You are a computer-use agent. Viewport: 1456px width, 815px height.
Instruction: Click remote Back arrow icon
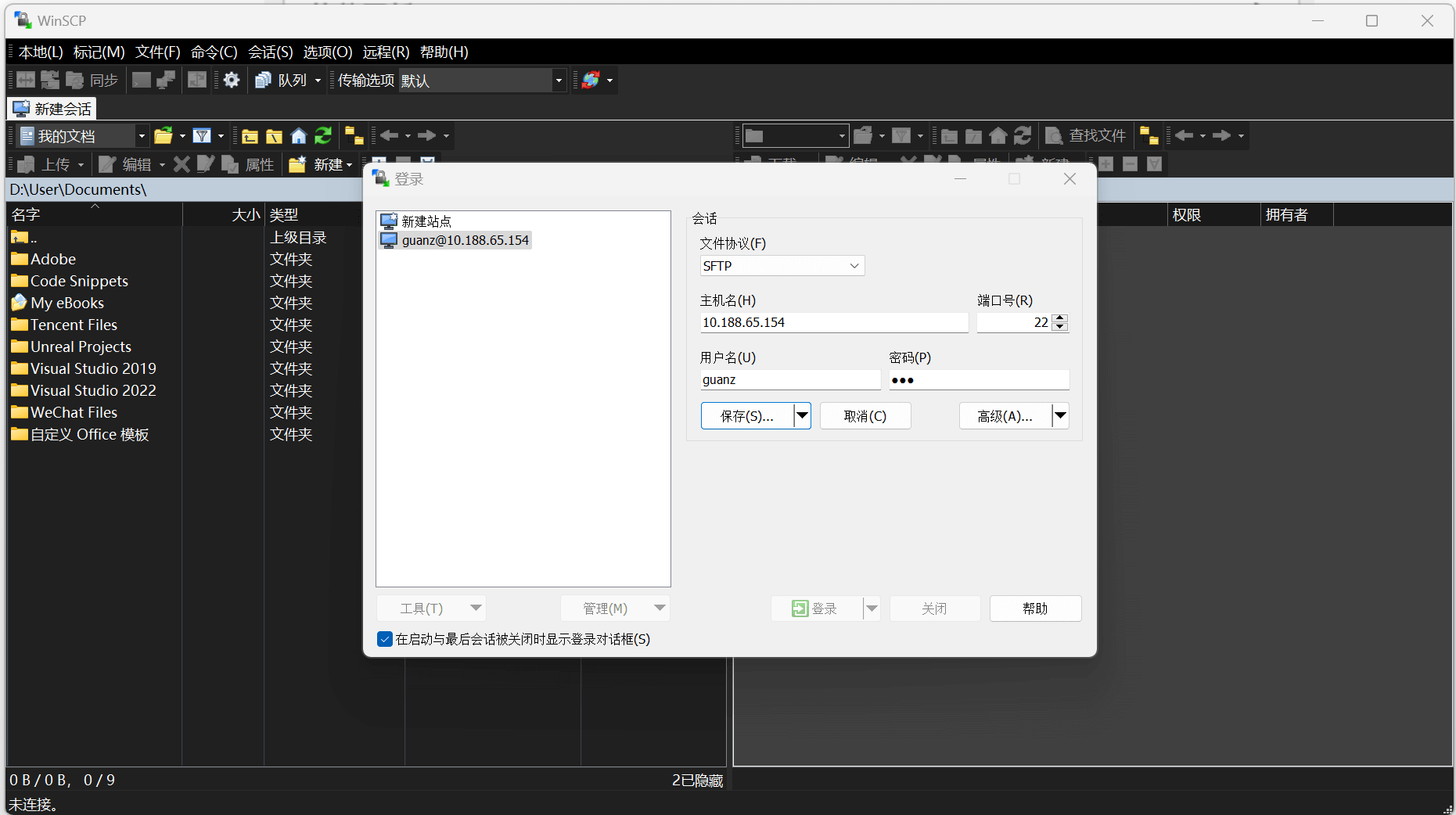(1184, 136)
